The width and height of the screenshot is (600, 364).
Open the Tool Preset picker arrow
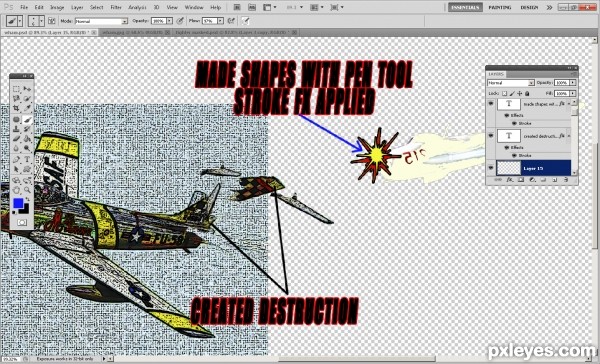(x=20, y=21)
